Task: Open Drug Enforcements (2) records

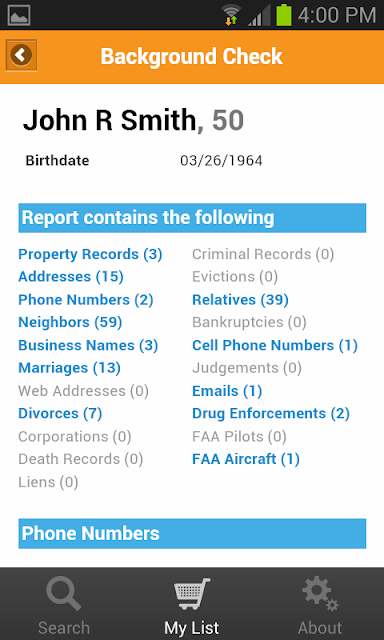Action: (271, 413)
